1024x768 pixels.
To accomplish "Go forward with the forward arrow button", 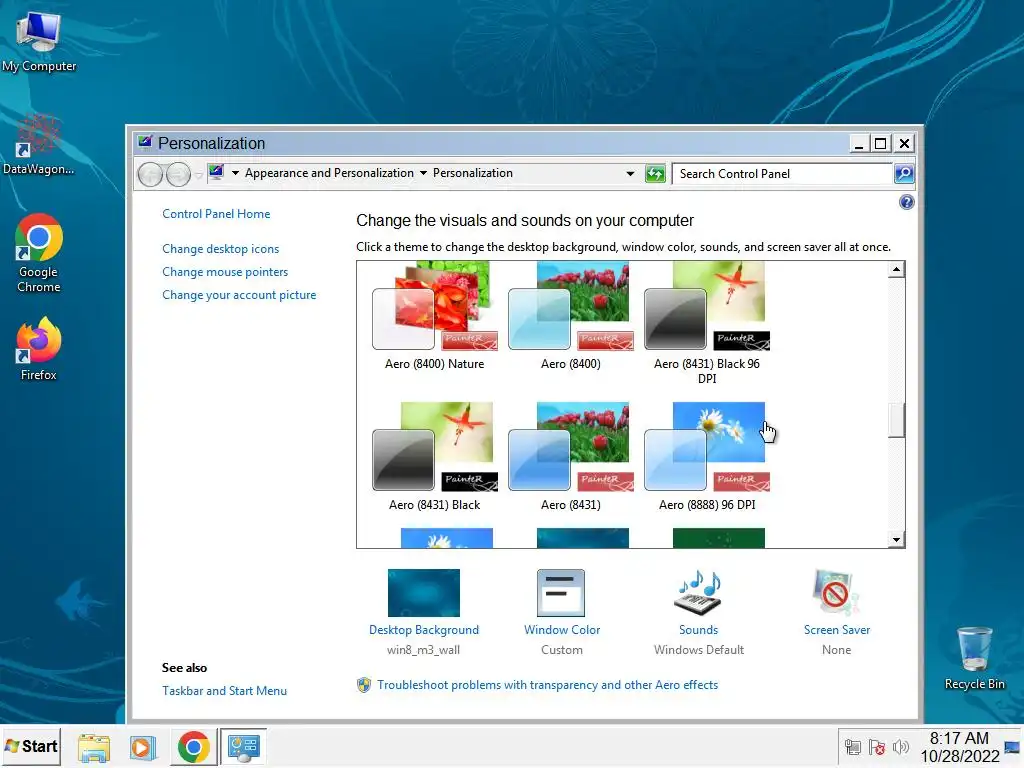I will tap(178, 174).
